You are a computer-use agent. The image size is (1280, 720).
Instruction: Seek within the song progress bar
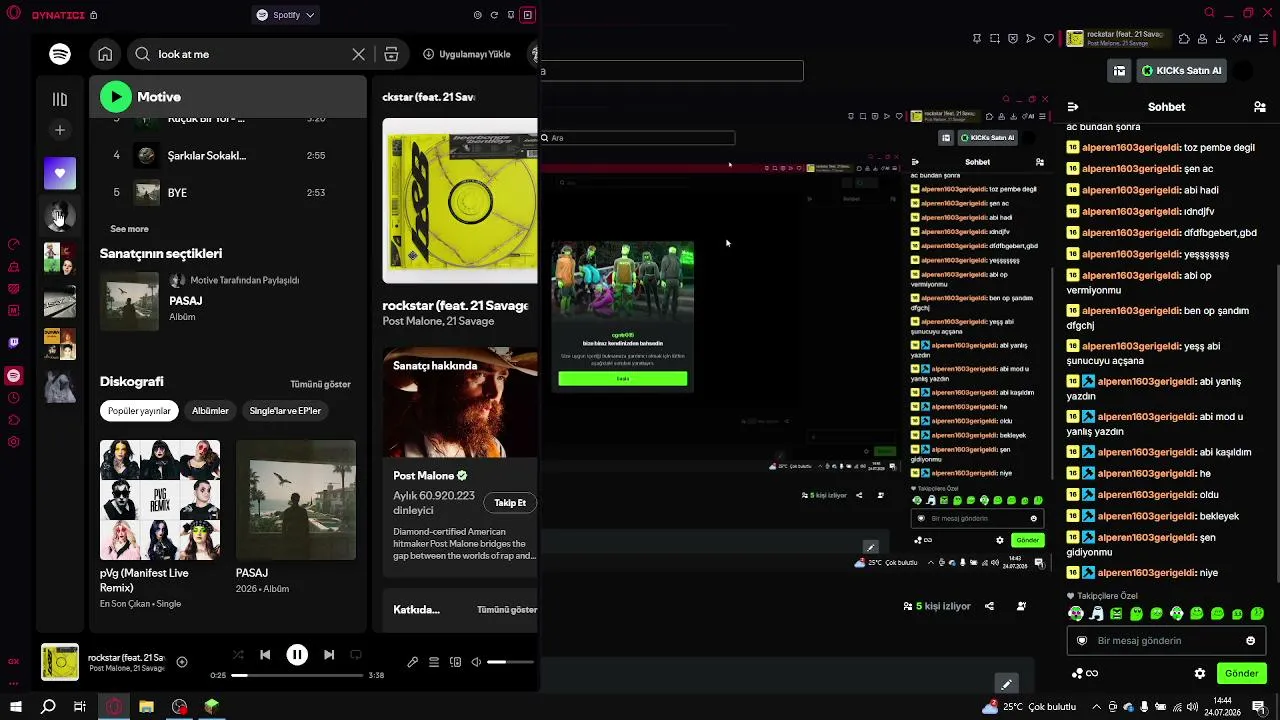coord(297,675)
